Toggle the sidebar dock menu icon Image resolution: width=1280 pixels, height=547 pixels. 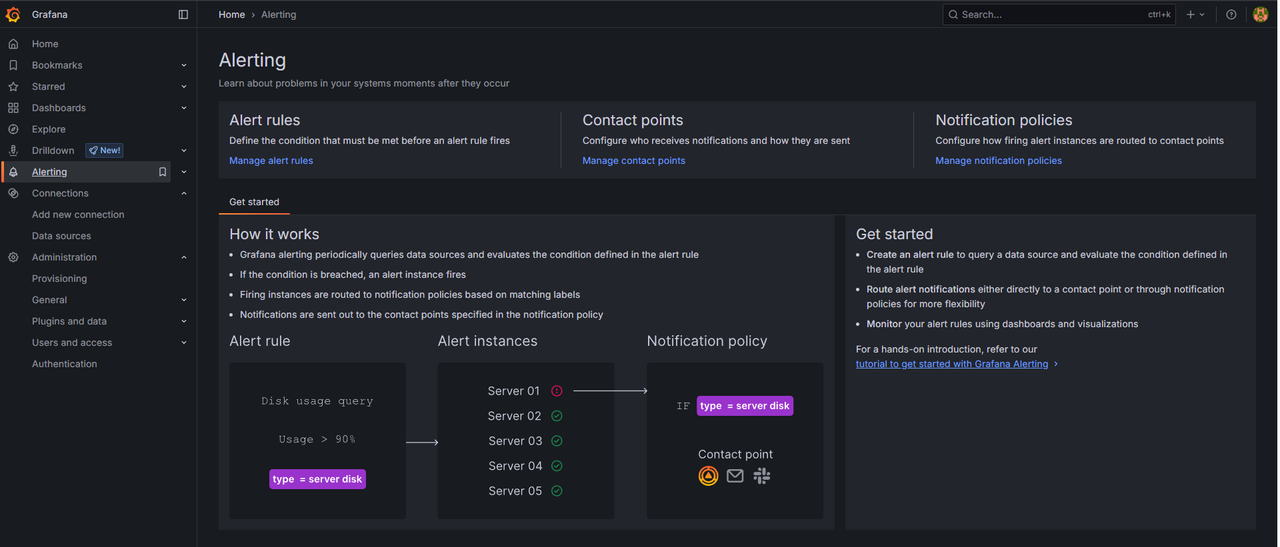pos(183,14)
